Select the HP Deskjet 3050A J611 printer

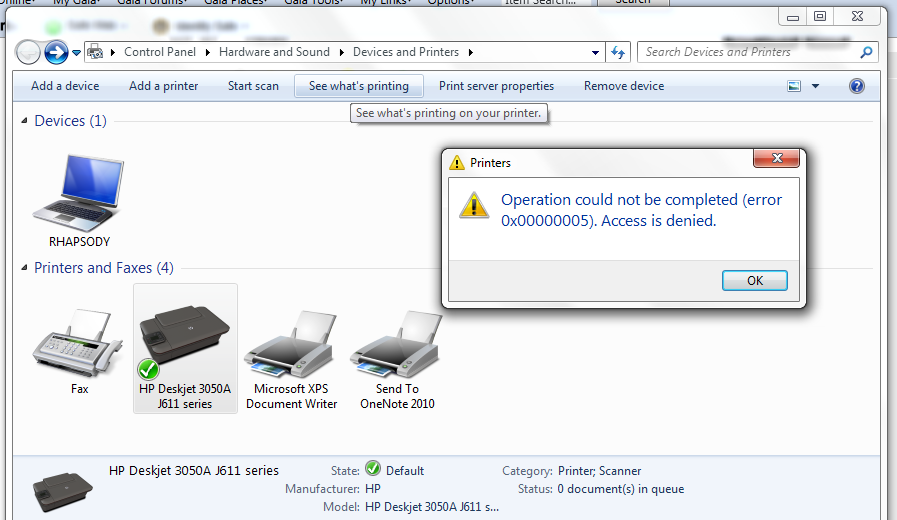click(185, 348)
